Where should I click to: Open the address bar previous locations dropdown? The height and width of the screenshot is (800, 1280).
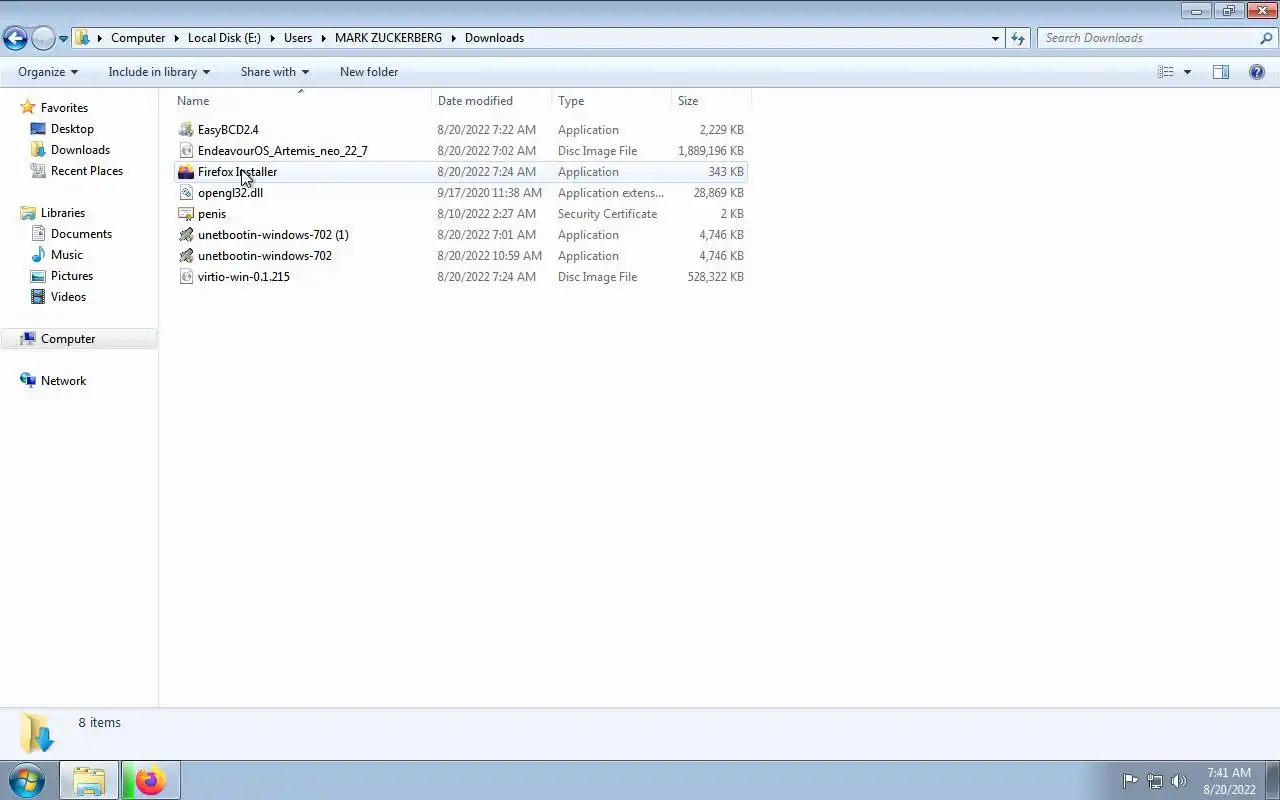pyautogui.click(x=995, y=38)
